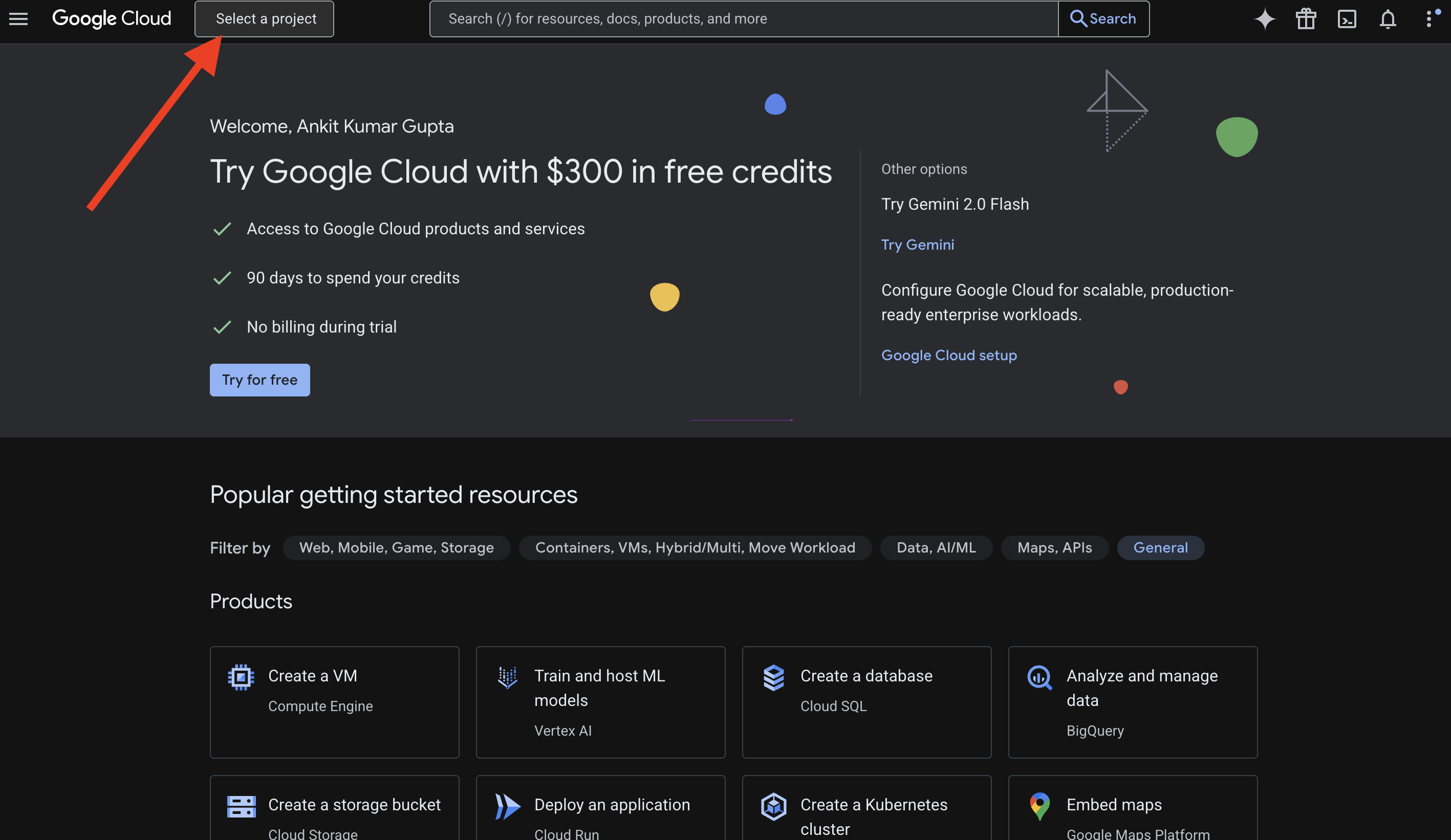Select Web, Mobile, Game, Storage filter
Viewport: 1451px width, 840px height.
(x=396, y=548)
